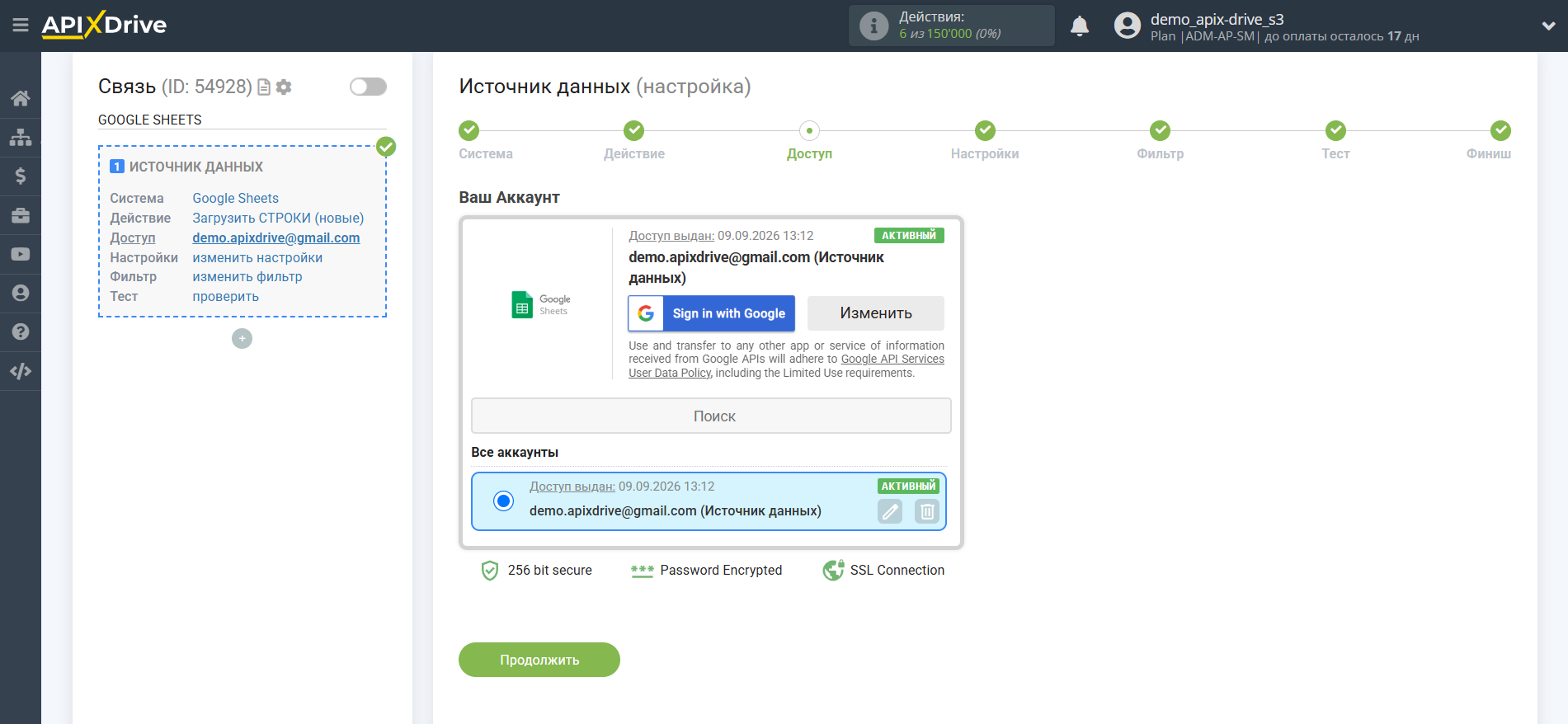Image resolution: width=1568 pixels, height=724 pixels.
Task: Click the Поиск search field
Action: pos(711,416)
